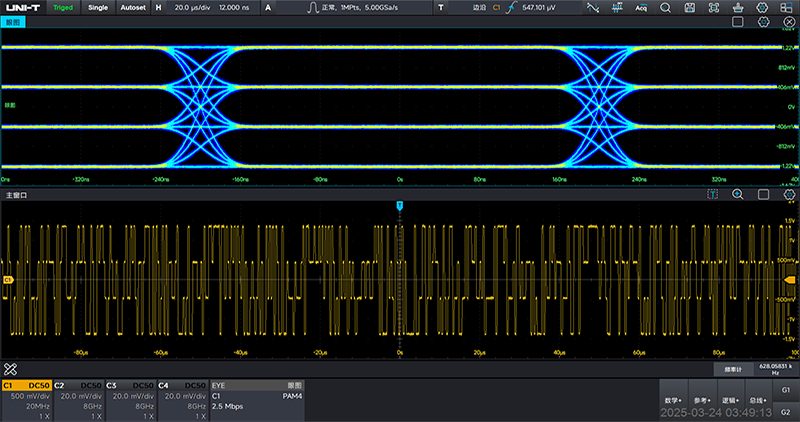
Task: Click the 1Mpts, 5.00GSa/s sampling info
Action: 360,8
